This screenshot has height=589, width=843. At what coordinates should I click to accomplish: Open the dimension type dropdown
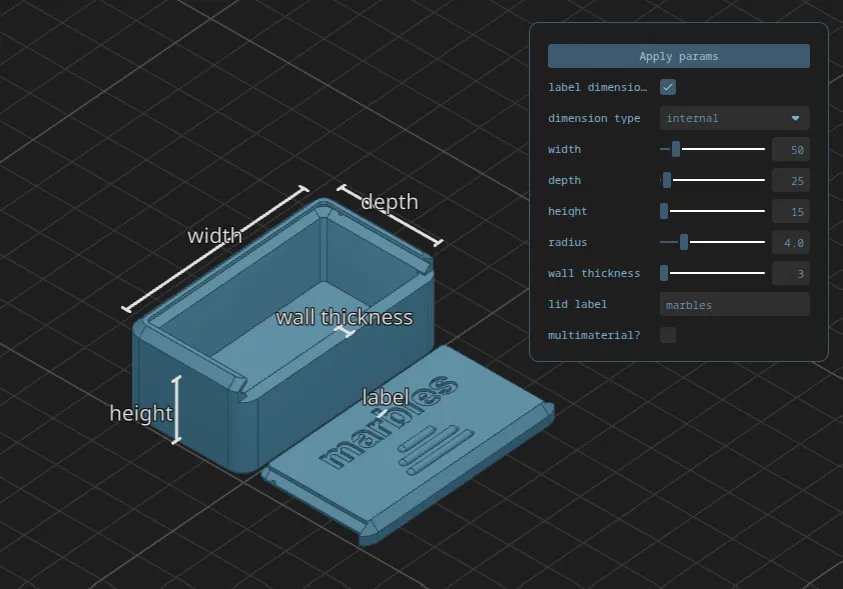point(734,118)
